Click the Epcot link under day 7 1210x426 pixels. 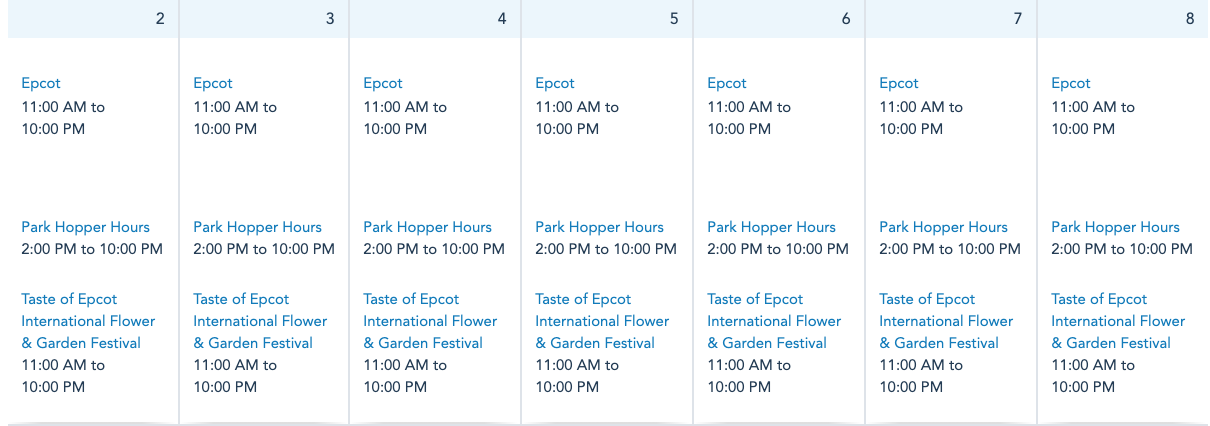pyautogui.click(x=899, y=84)
